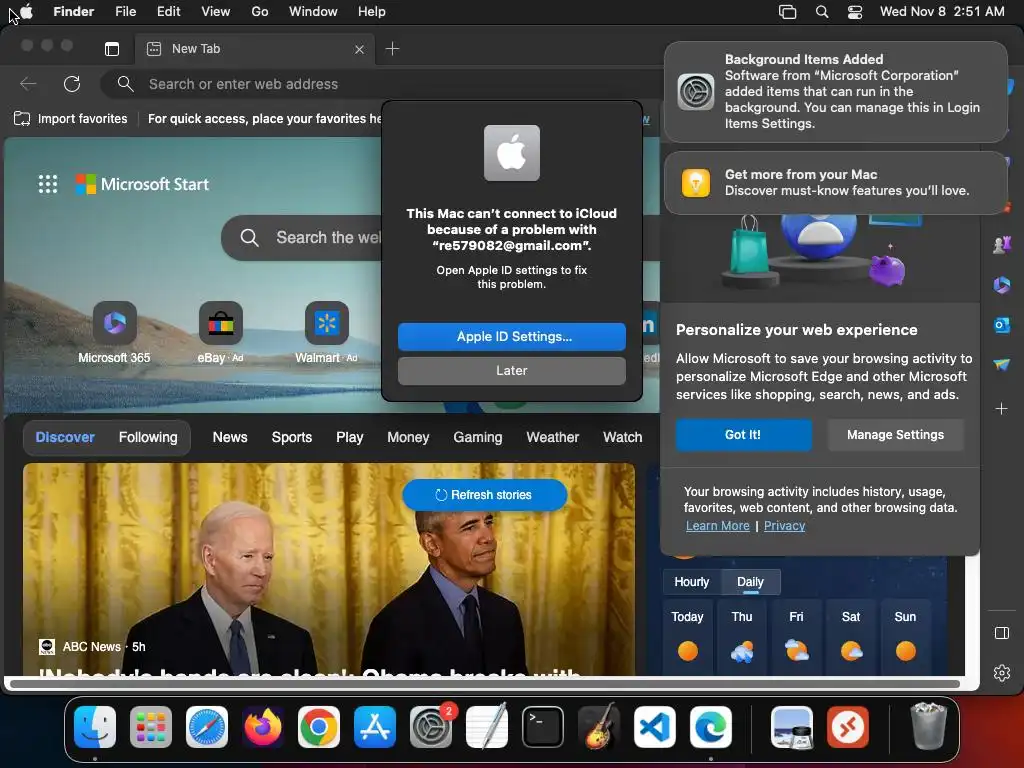Click Import favorites
1024x768 pixels.
click(71, 118)
